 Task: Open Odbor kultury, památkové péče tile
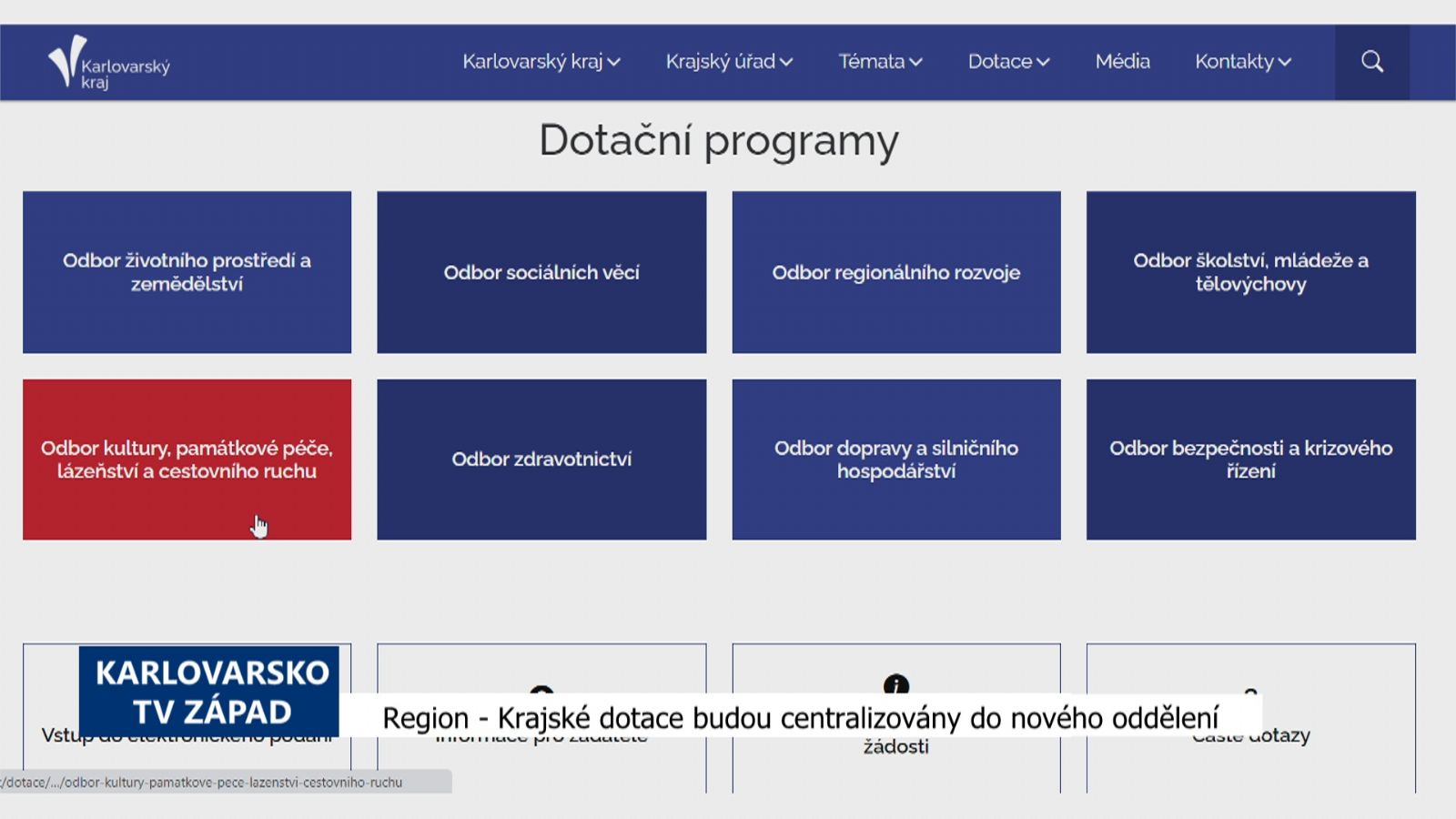coord(187,460)
